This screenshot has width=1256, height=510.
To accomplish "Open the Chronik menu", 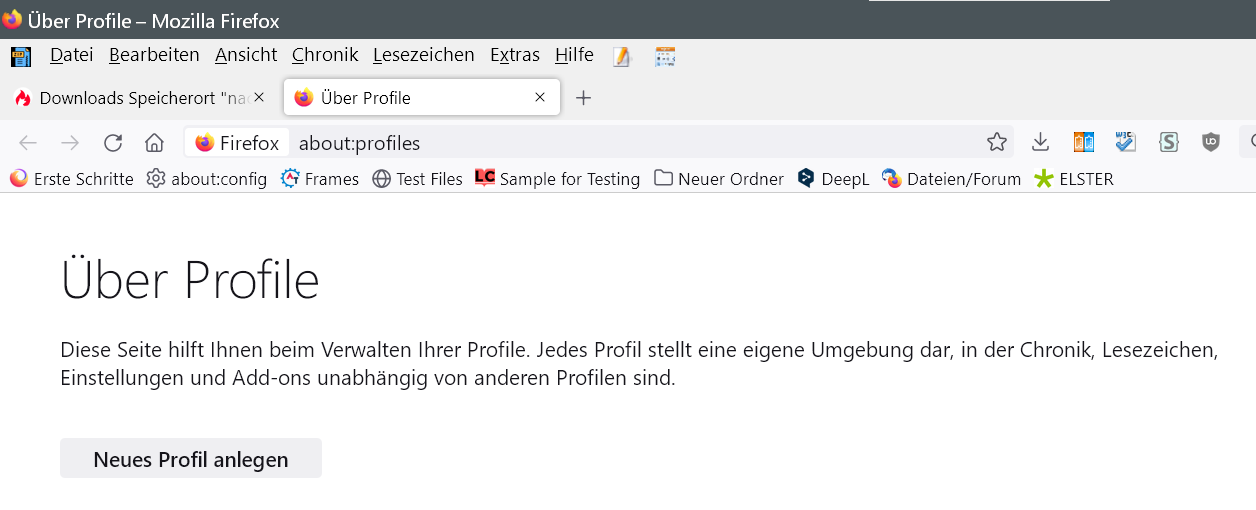I will click(325, 55).
